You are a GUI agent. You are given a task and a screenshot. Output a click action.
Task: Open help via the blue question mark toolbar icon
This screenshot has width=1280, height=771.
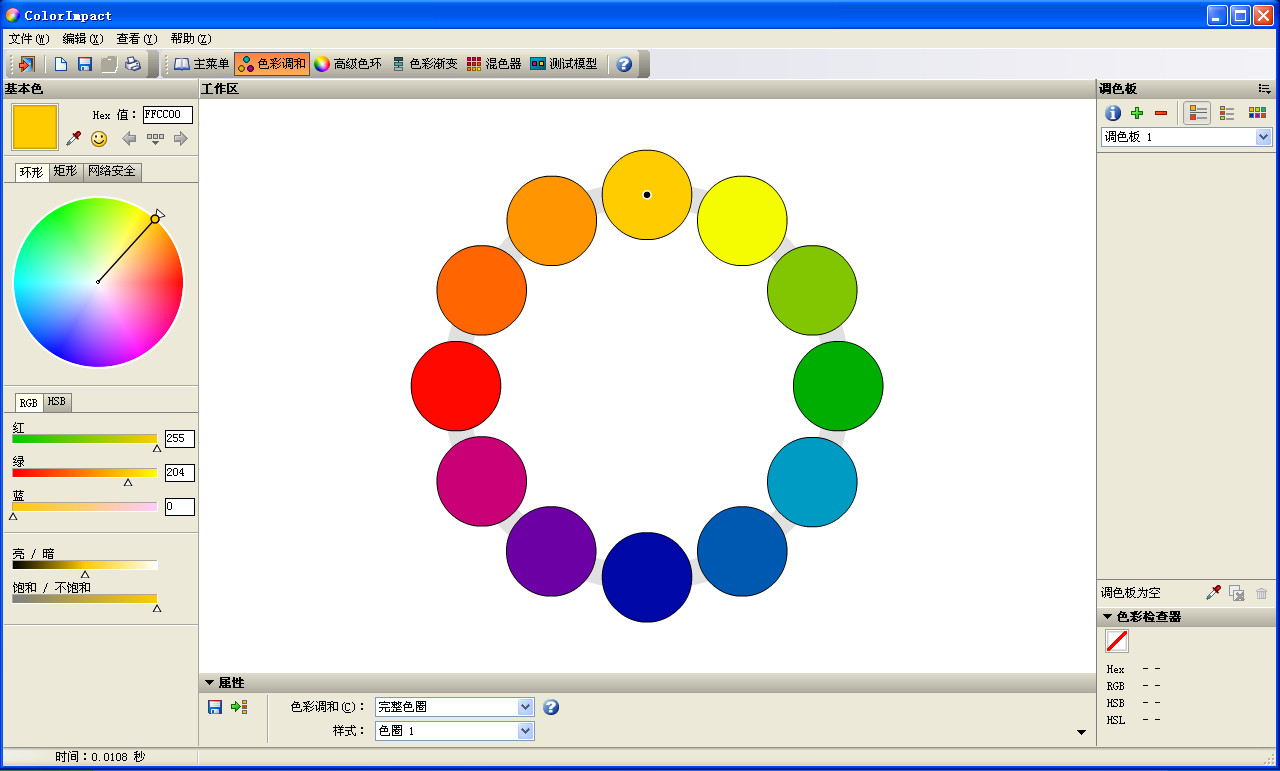point(624,64)
